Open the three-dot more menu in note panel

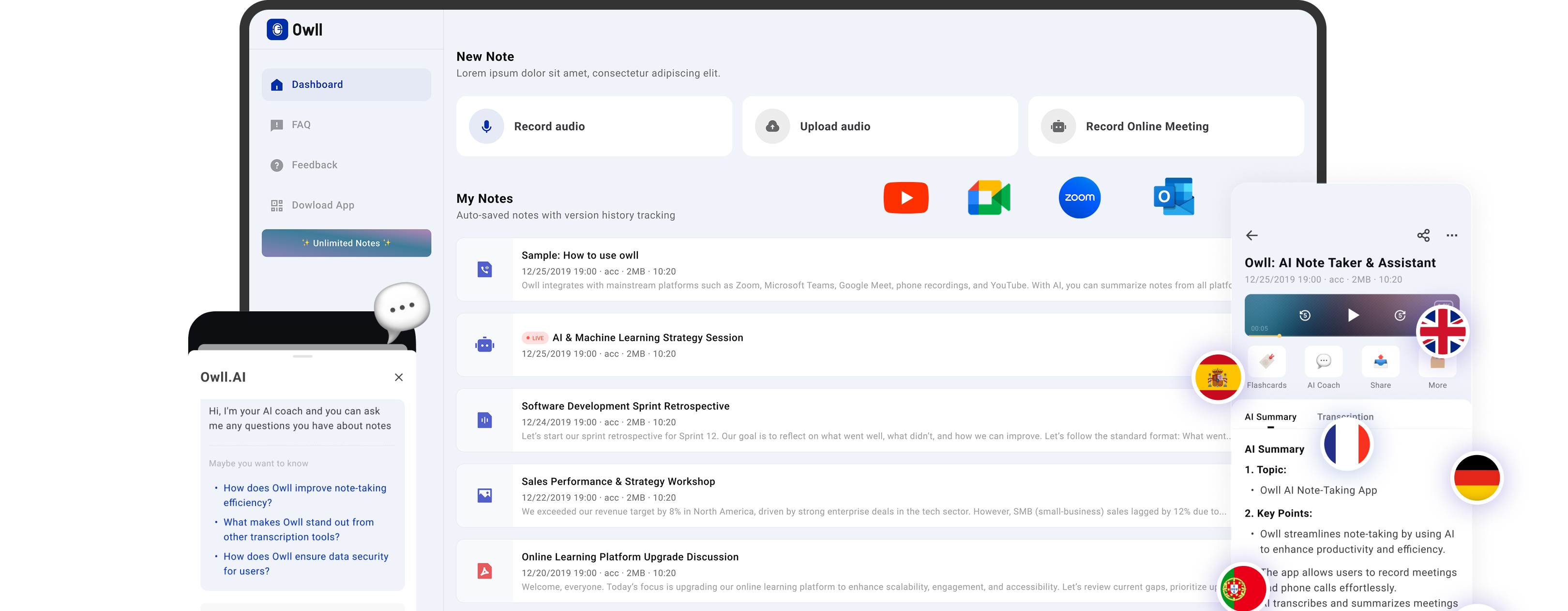(1452, 236)
